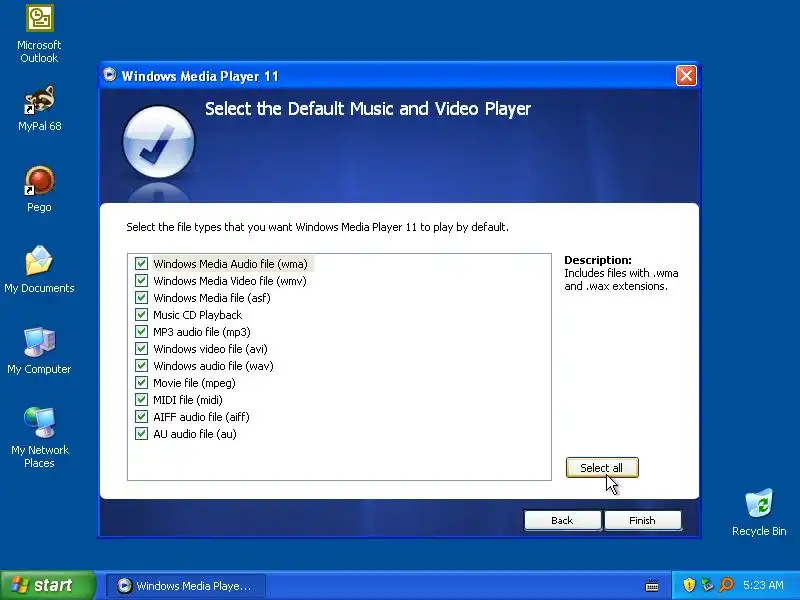Screen dimensions: 800x600
Task: Select the Recycle Bin desktop icon
Action: [759, 513]
